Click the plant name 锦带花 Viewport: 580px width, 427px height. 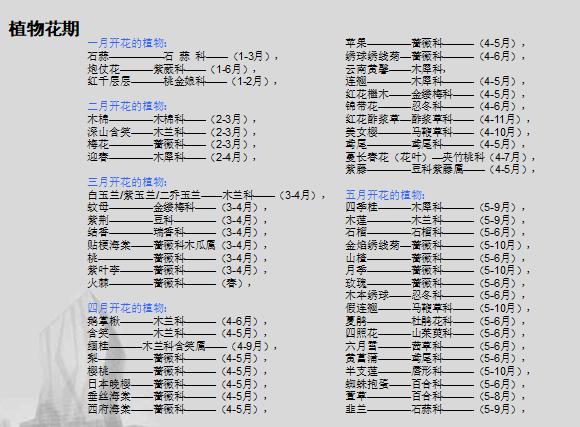pyautogui.click(x=362, y=107)
